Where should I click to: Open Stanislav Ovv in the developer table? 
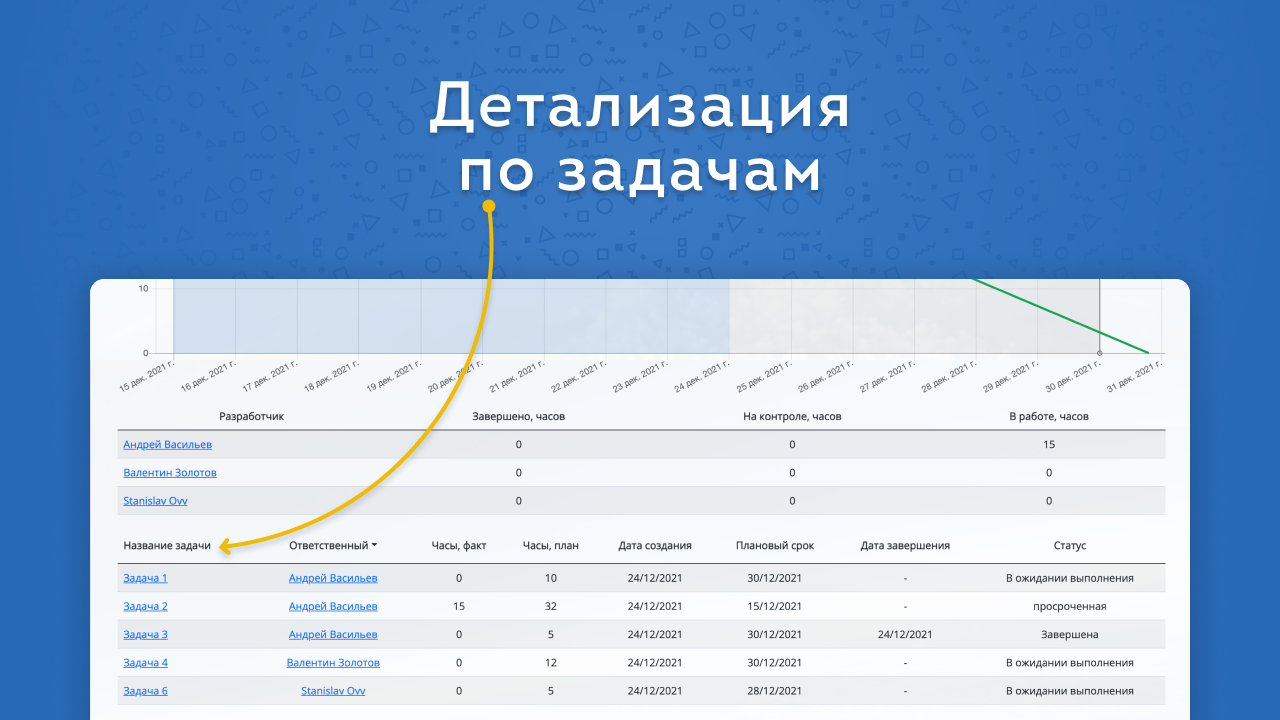[x=155, y=500]
